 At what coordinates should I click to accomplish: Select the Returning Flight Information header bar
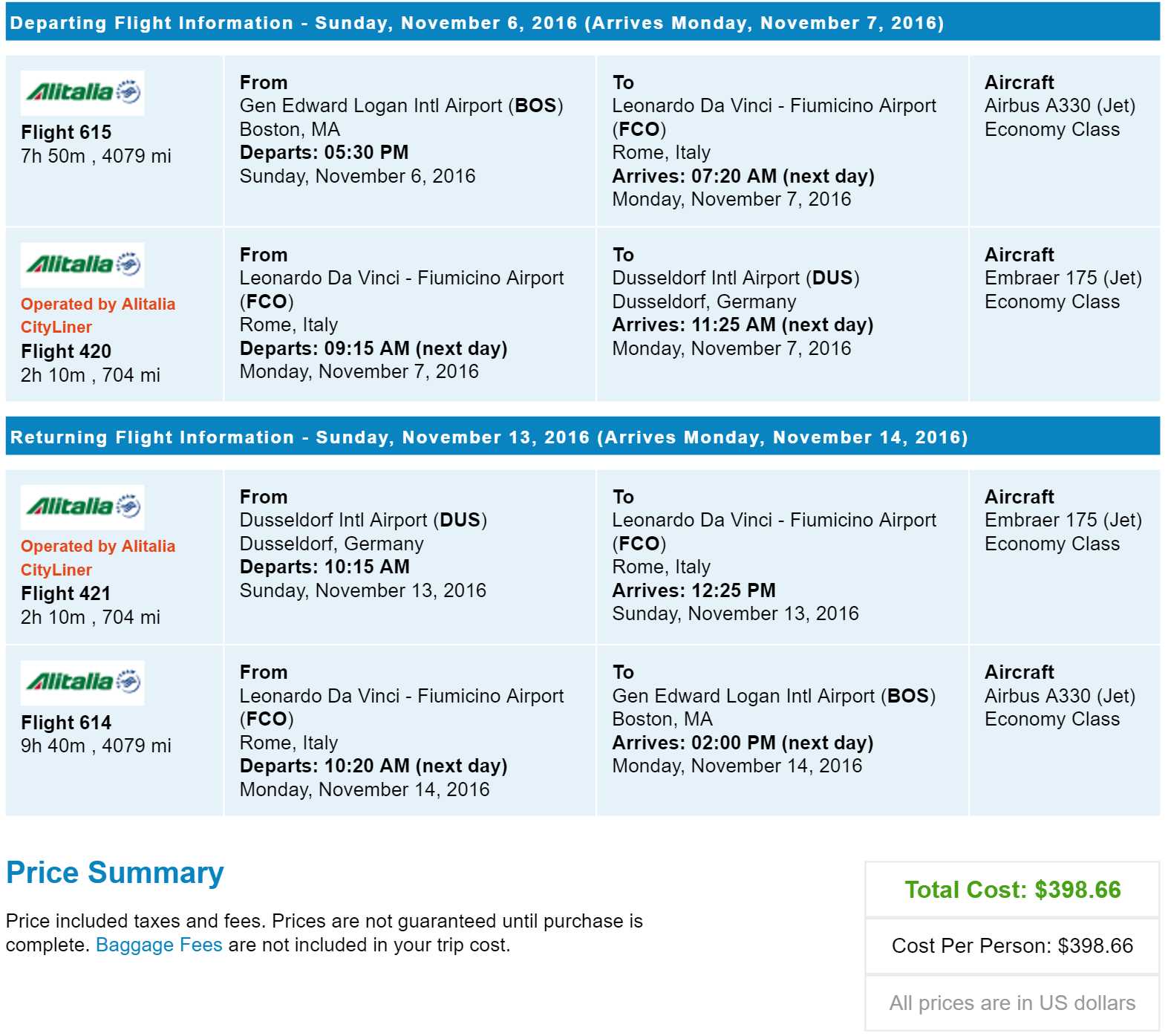tap(583, 437)
